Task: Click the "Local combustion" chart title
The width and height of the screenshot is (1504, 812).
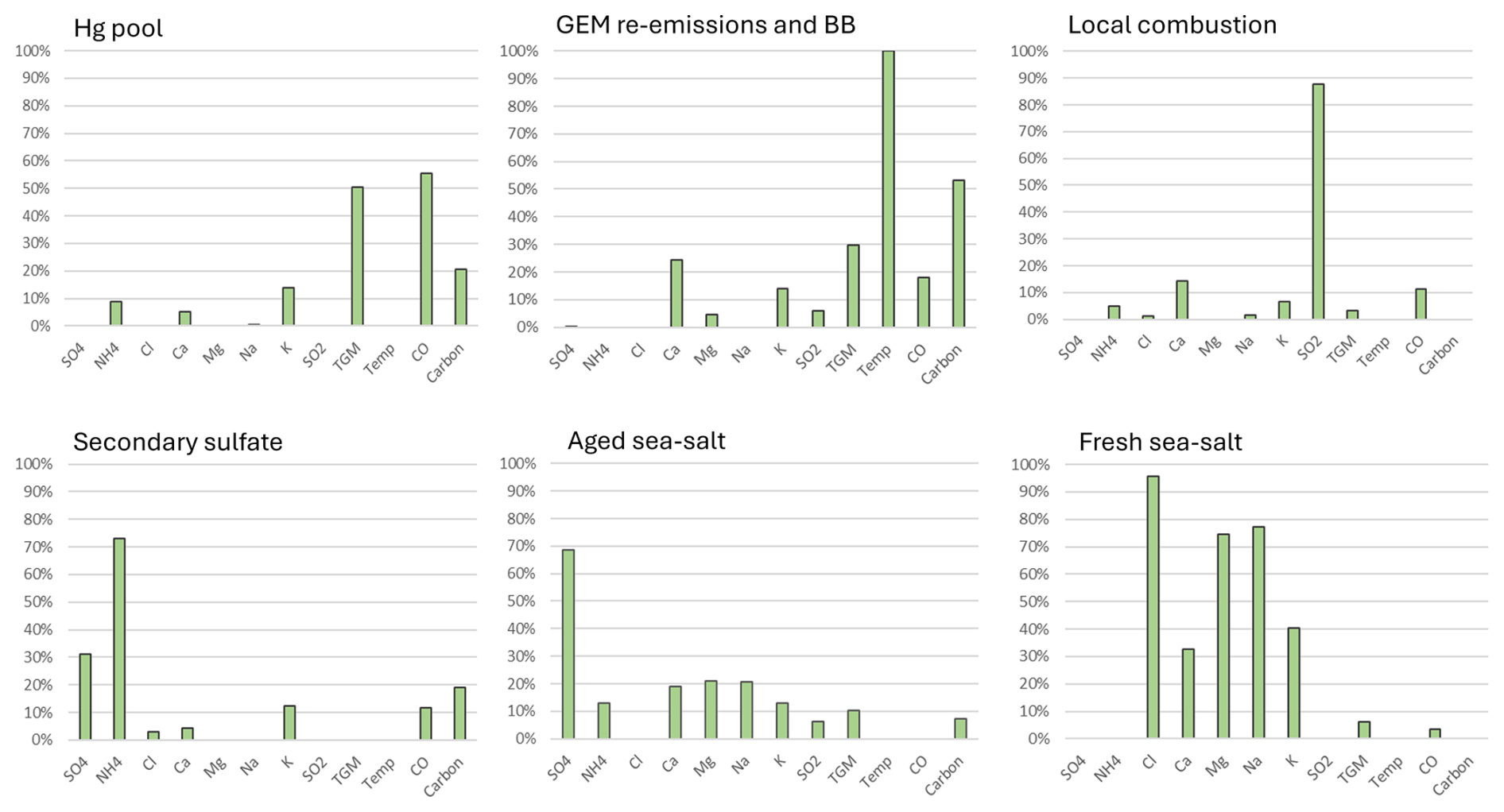Action: click(x=1171, y=25)
